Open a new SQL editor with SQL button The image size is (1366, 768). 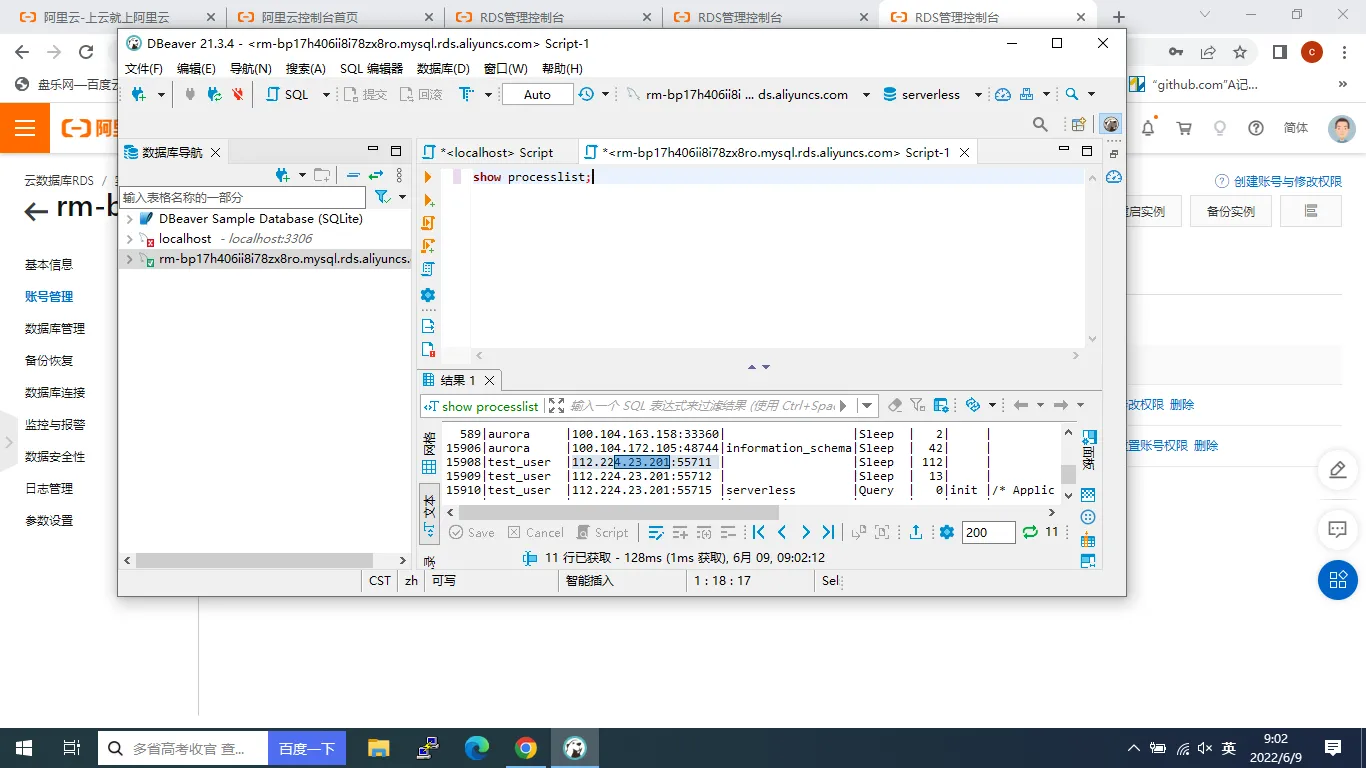(x=288, y=94)
